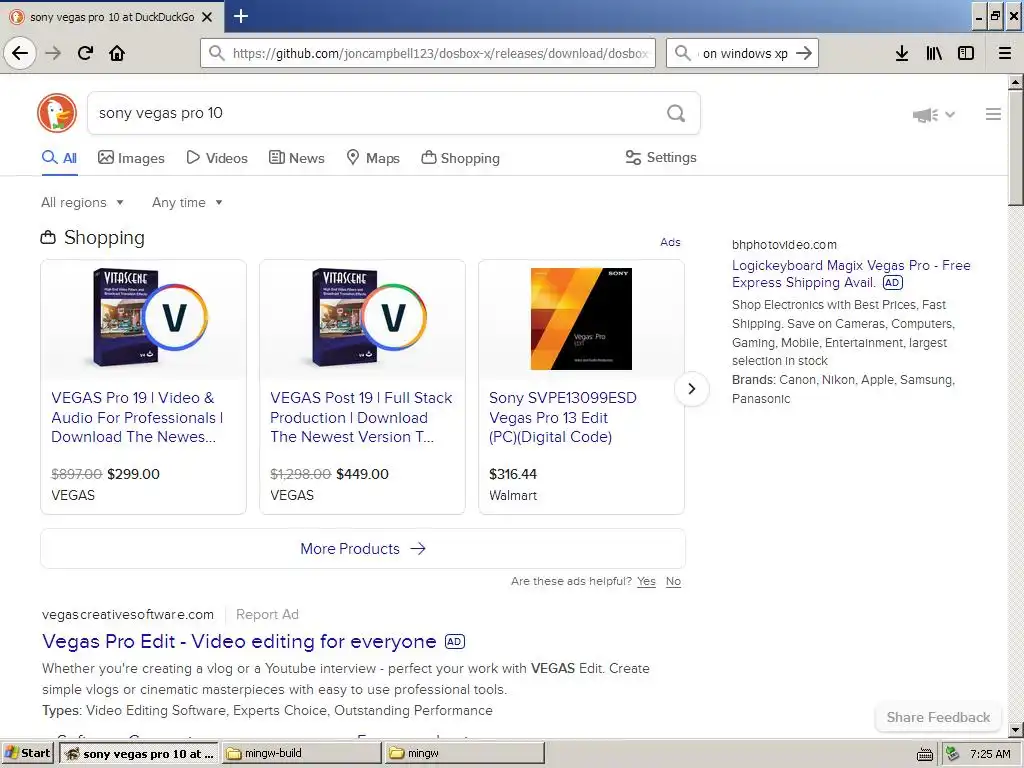Switch to mingw folder taskbar window
Viewport: 1024px width, 768px height.
point(464,754)
